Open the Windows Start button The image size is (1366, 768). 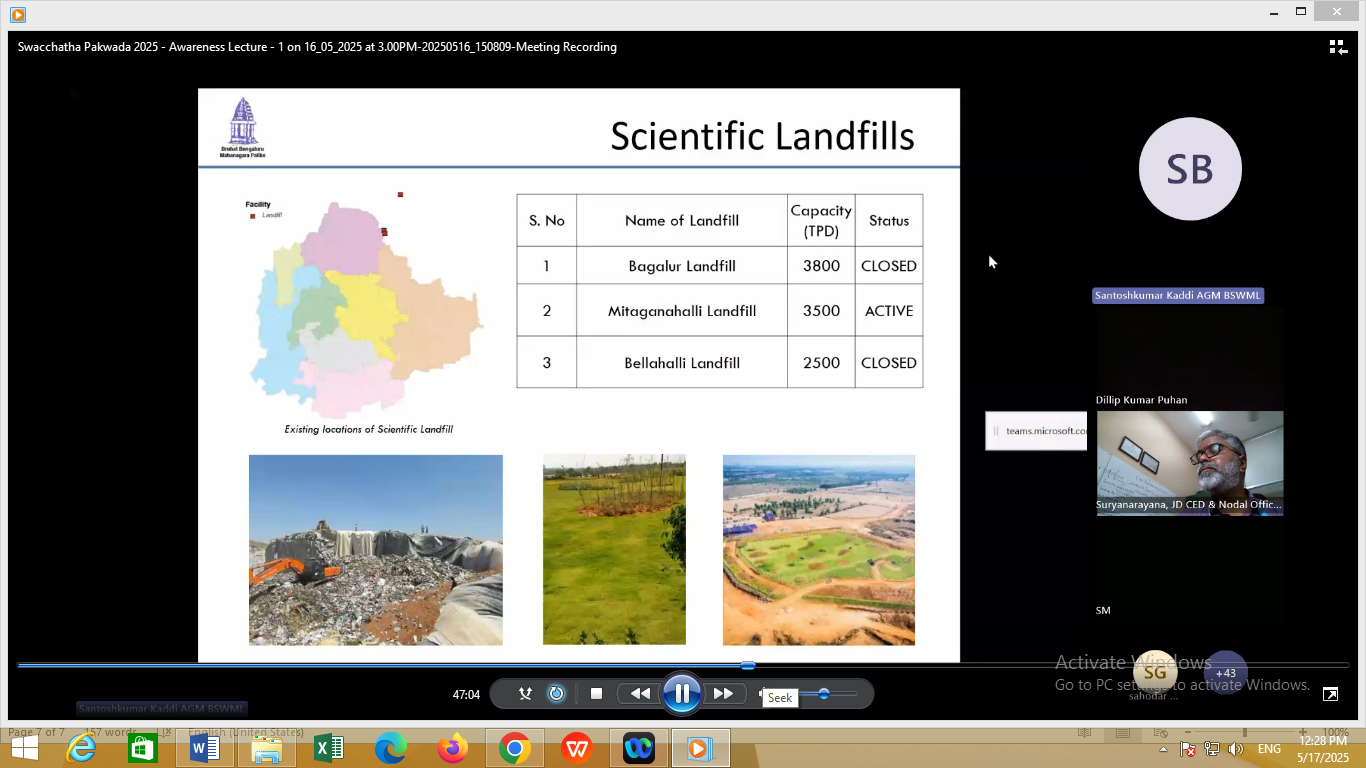pos(24,748)
